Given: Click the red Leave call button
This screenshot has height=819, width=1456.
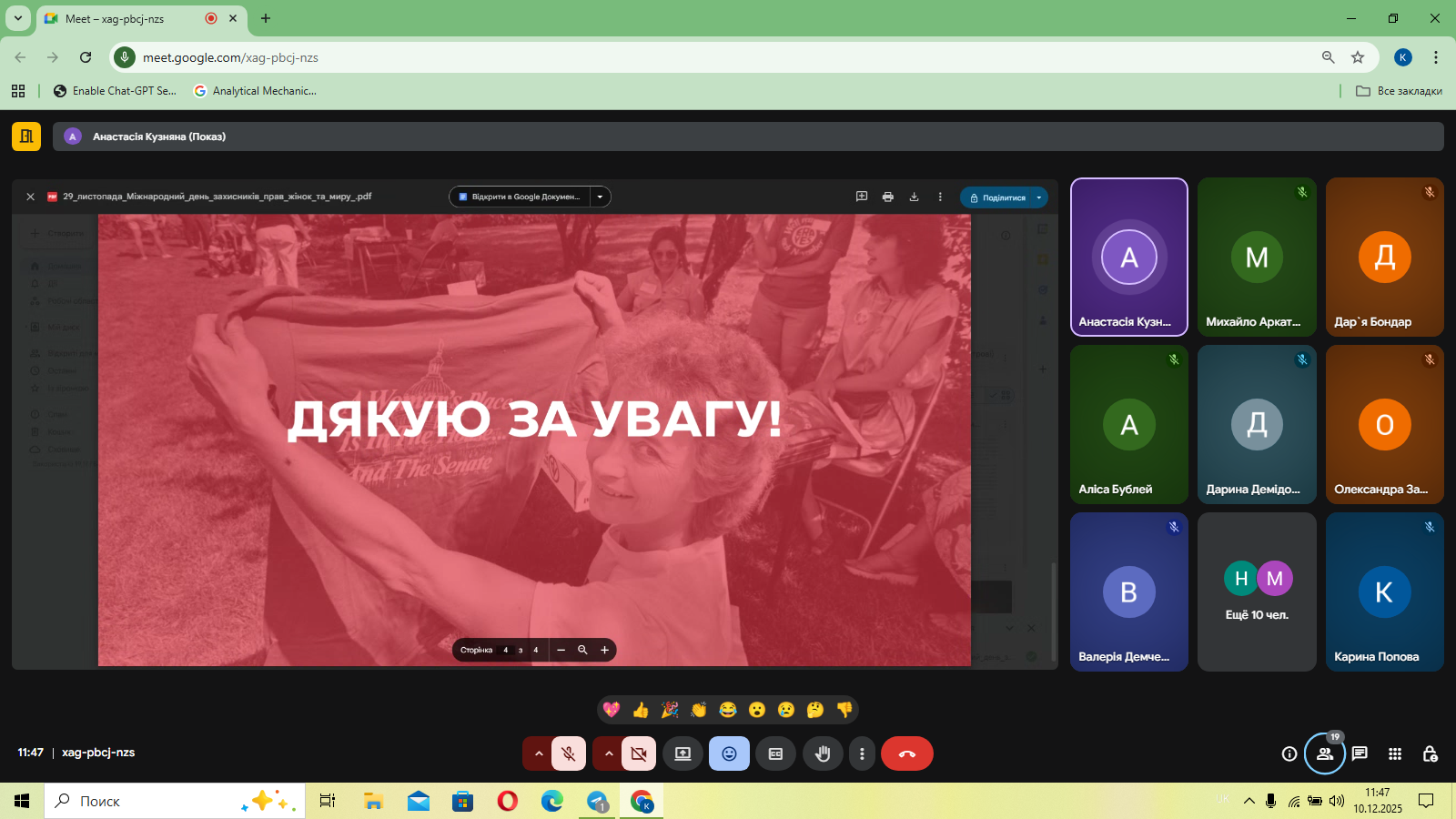Looking at the screenshot, I should 906,753.
